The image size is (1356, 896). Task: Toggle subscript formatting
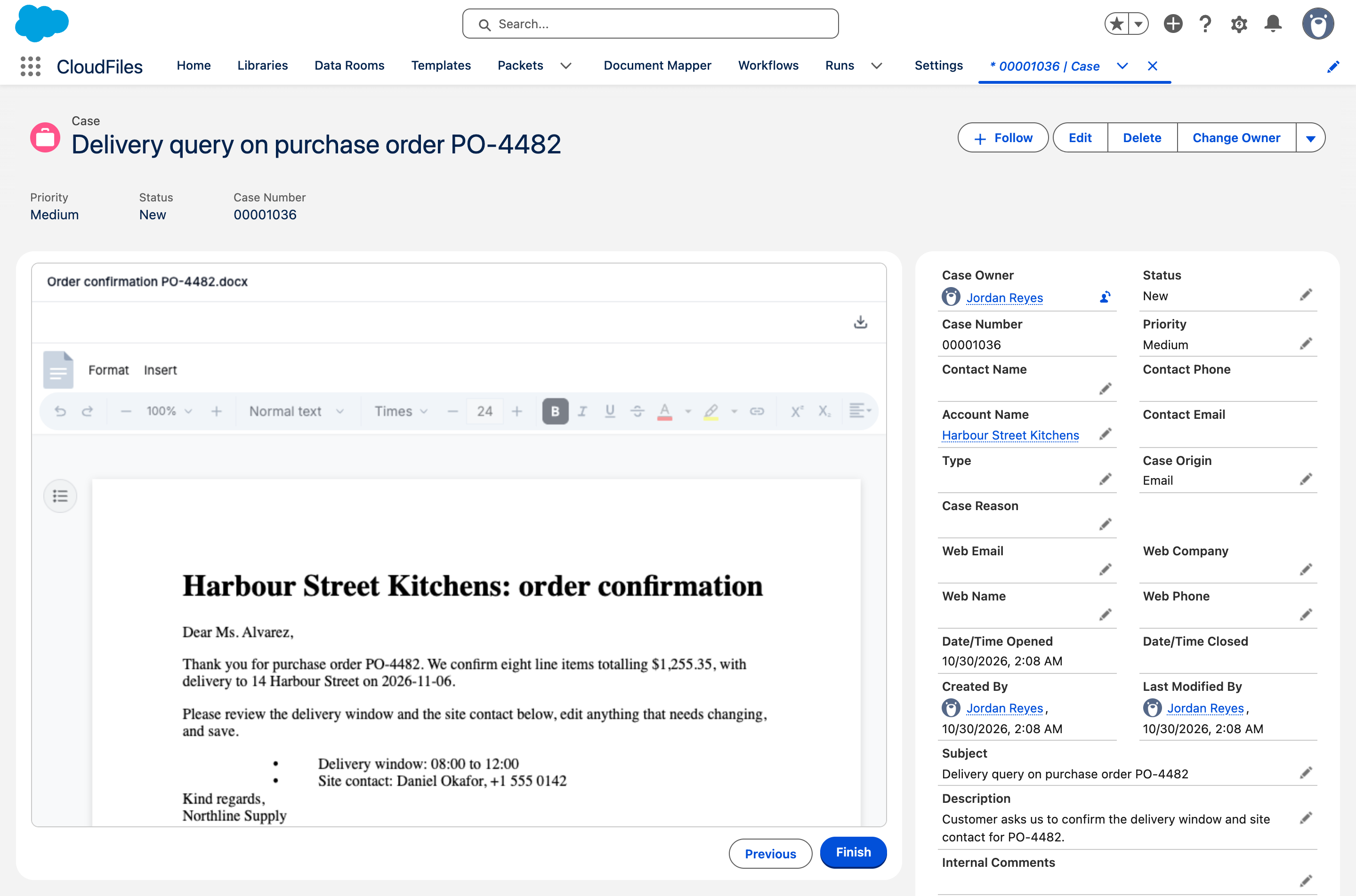(x=824, y=411)
